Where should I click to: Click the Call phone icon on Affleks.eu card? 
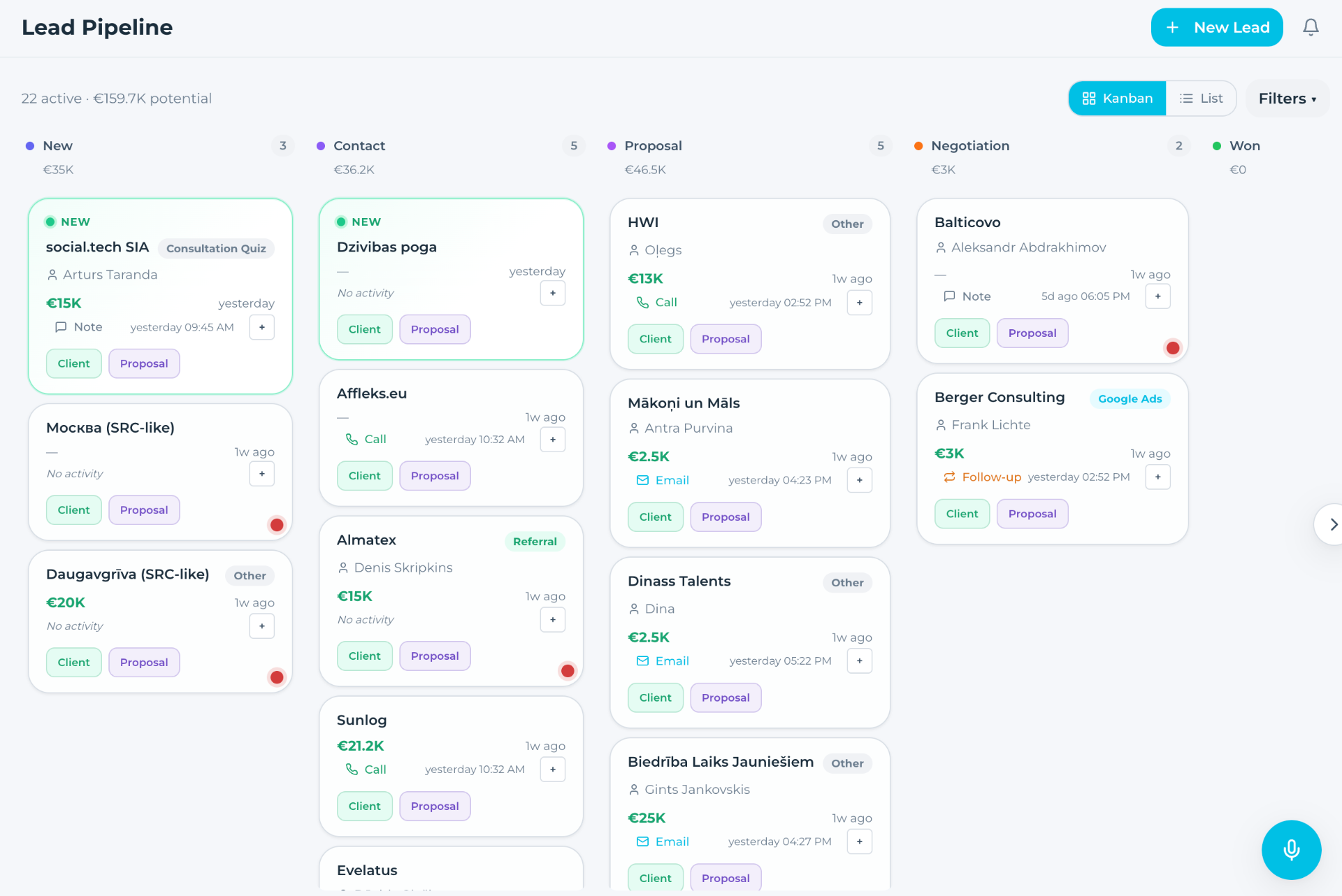[352, 439]
